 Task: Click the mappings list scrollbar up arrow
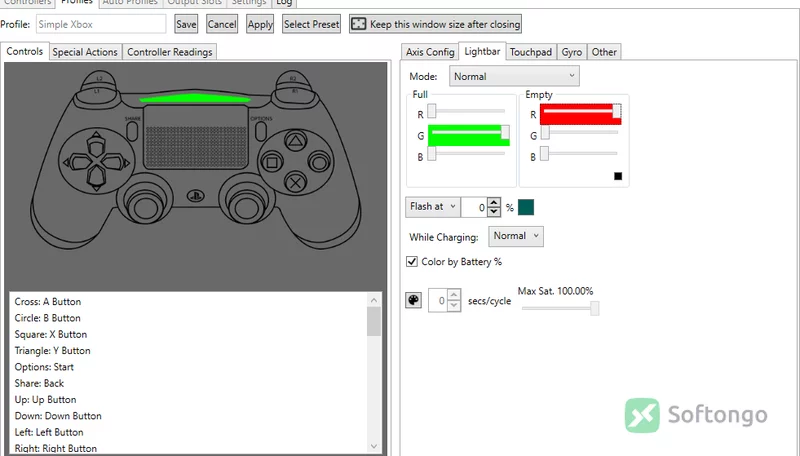[373, 300]
